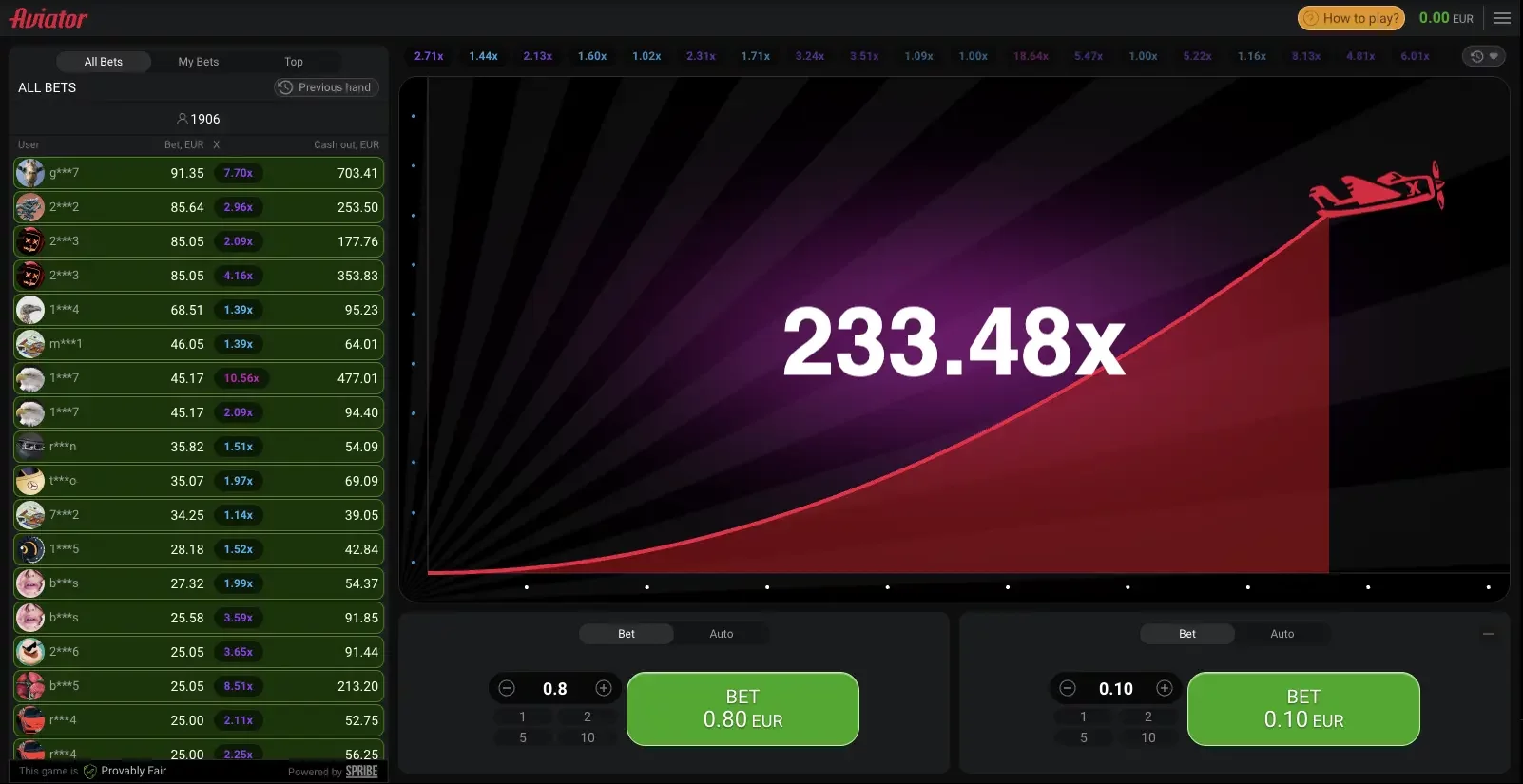Open the How to play guide
Screen dimensions: 1523x784
point(1351,18)
